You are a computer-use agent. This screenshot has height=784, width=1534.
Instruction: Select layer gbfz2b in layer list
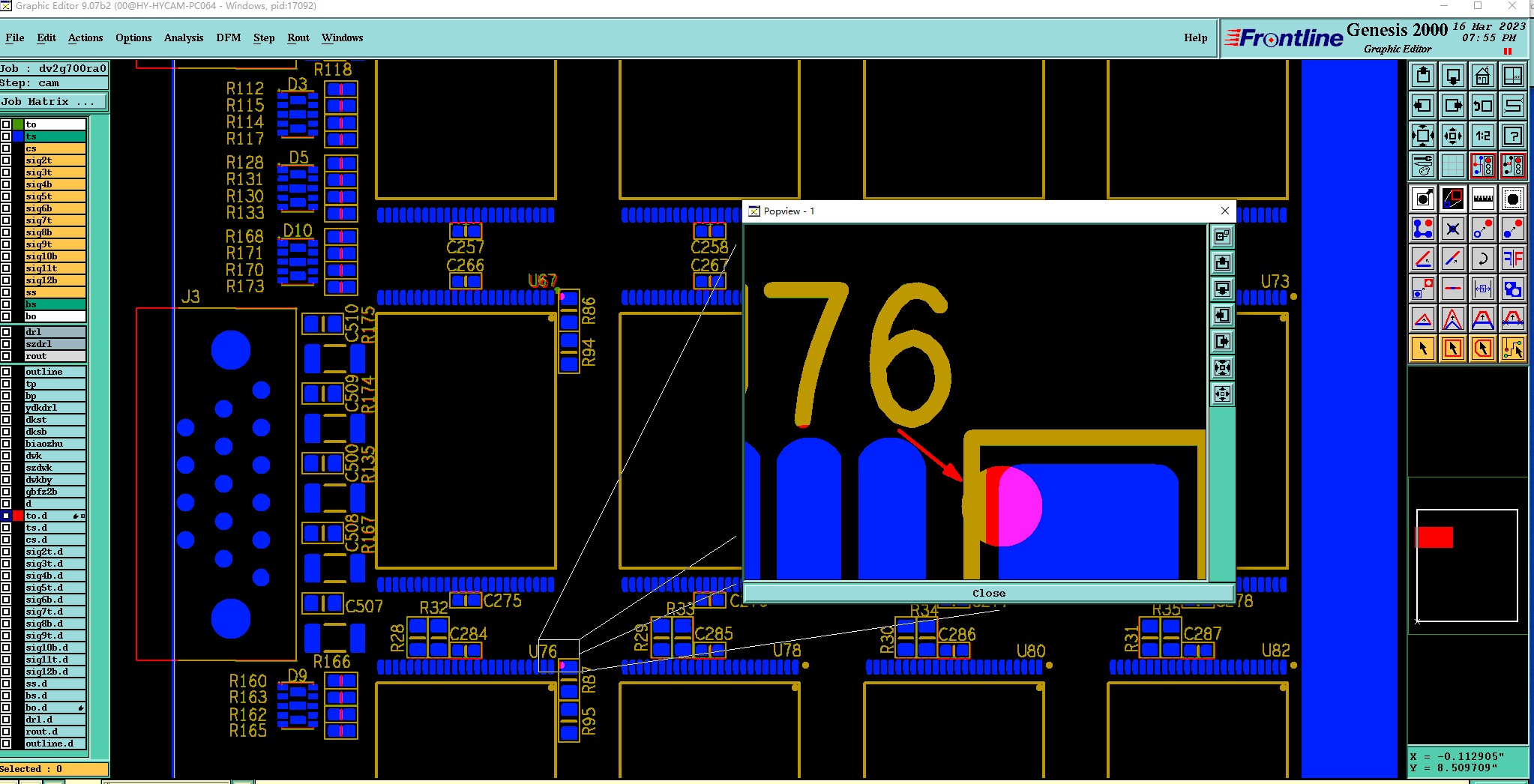(55, 492)
